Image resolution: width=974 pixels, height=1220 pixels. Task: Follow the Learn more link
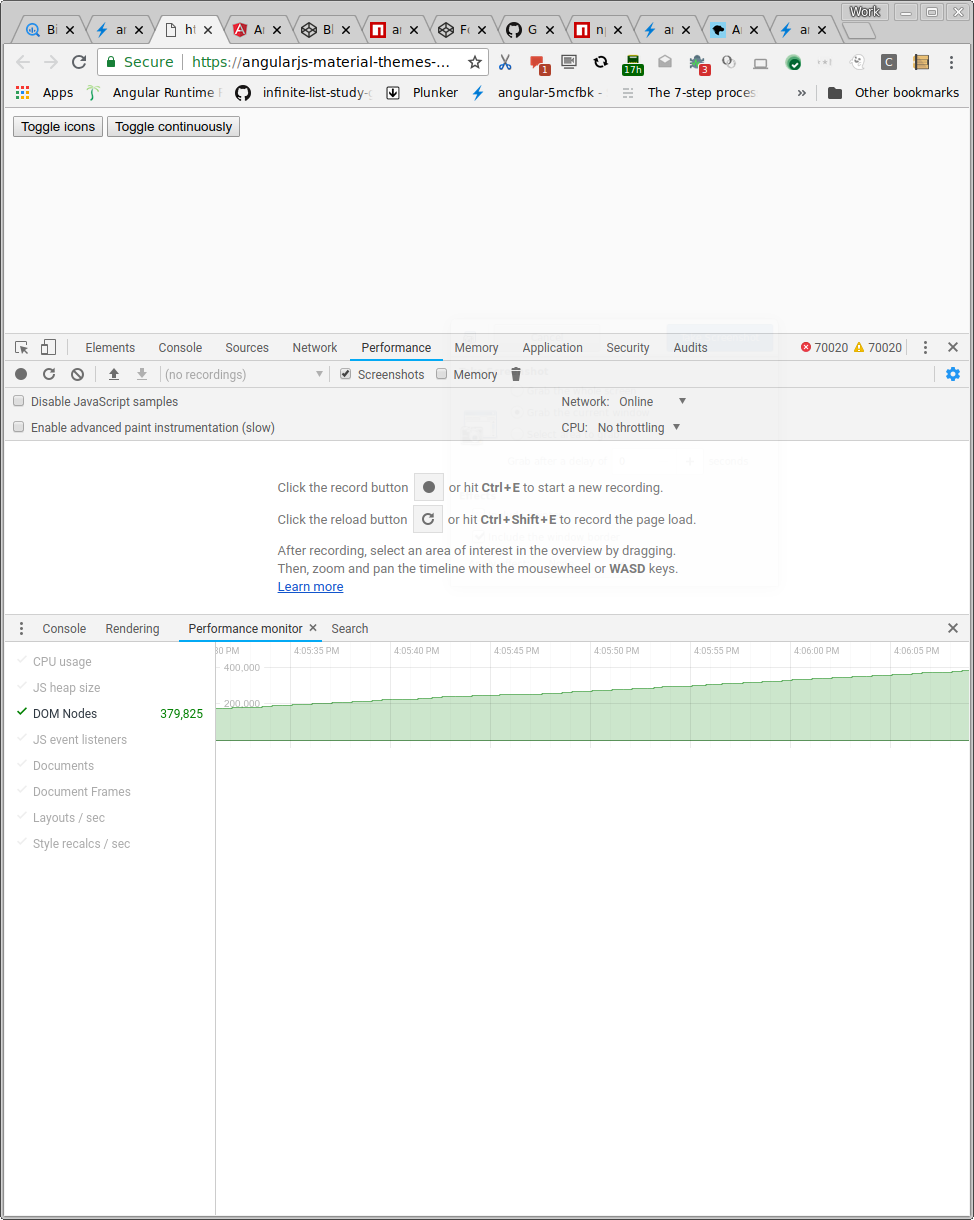click(310, 586)
